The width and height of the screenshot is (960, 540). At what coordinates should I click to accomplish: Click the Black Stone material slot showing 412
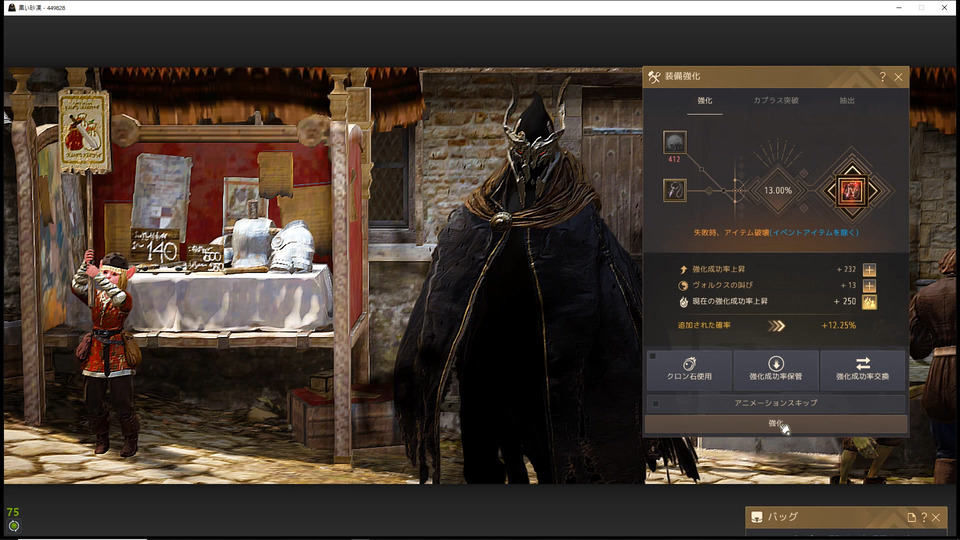pos(675,142)
